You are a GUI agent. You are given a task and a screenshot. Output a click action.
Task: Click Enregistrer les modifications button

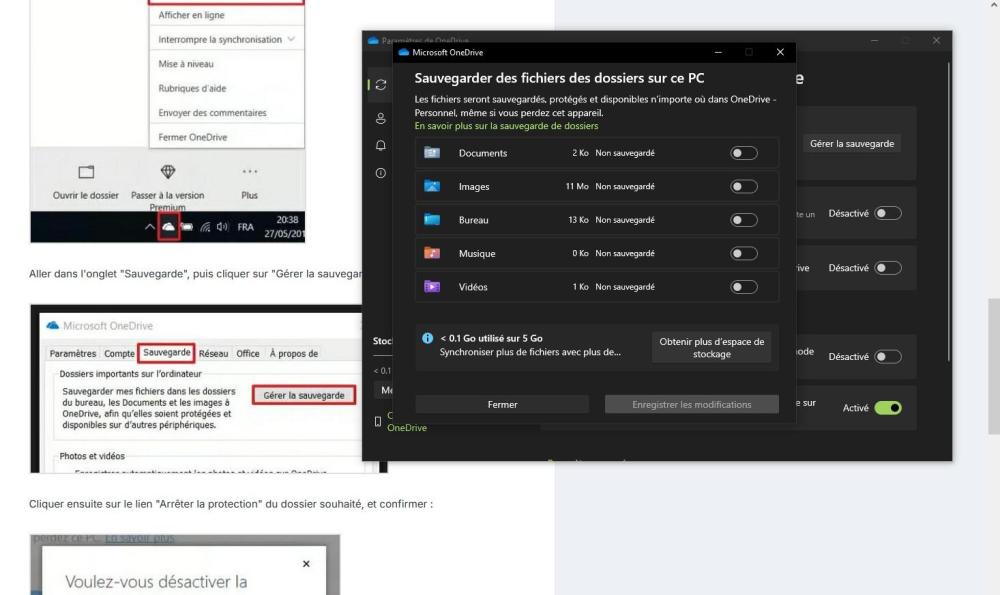(x=691, y=404)
